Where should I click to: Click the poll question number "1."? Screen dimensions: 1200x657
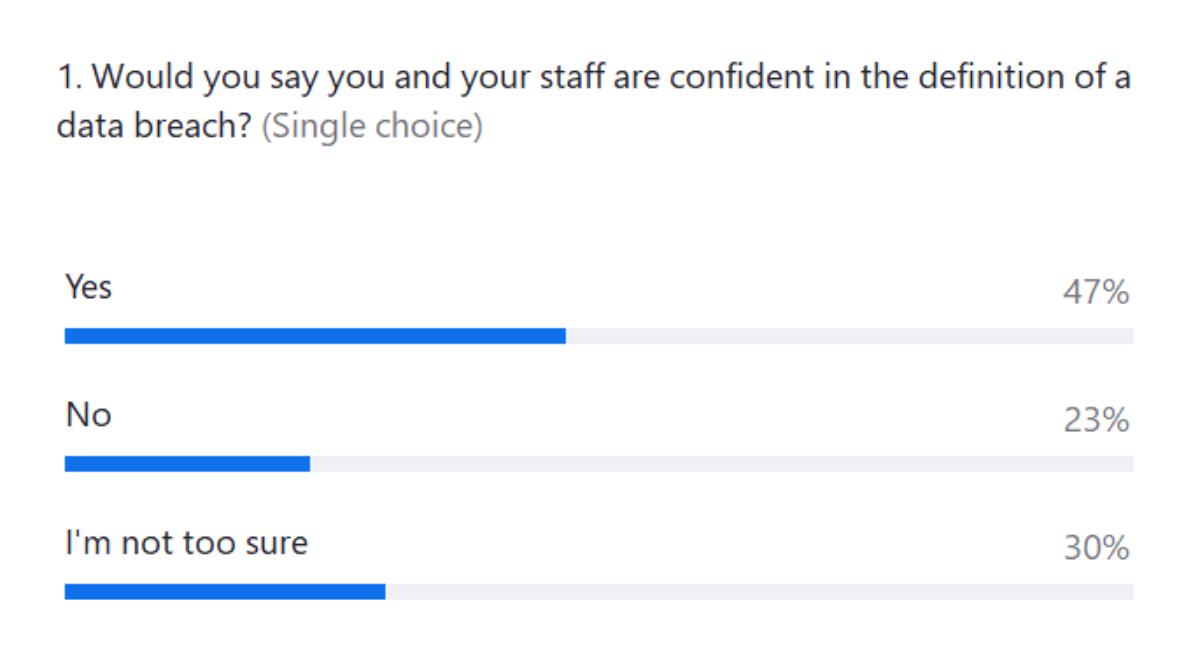[x=70, y=77]
